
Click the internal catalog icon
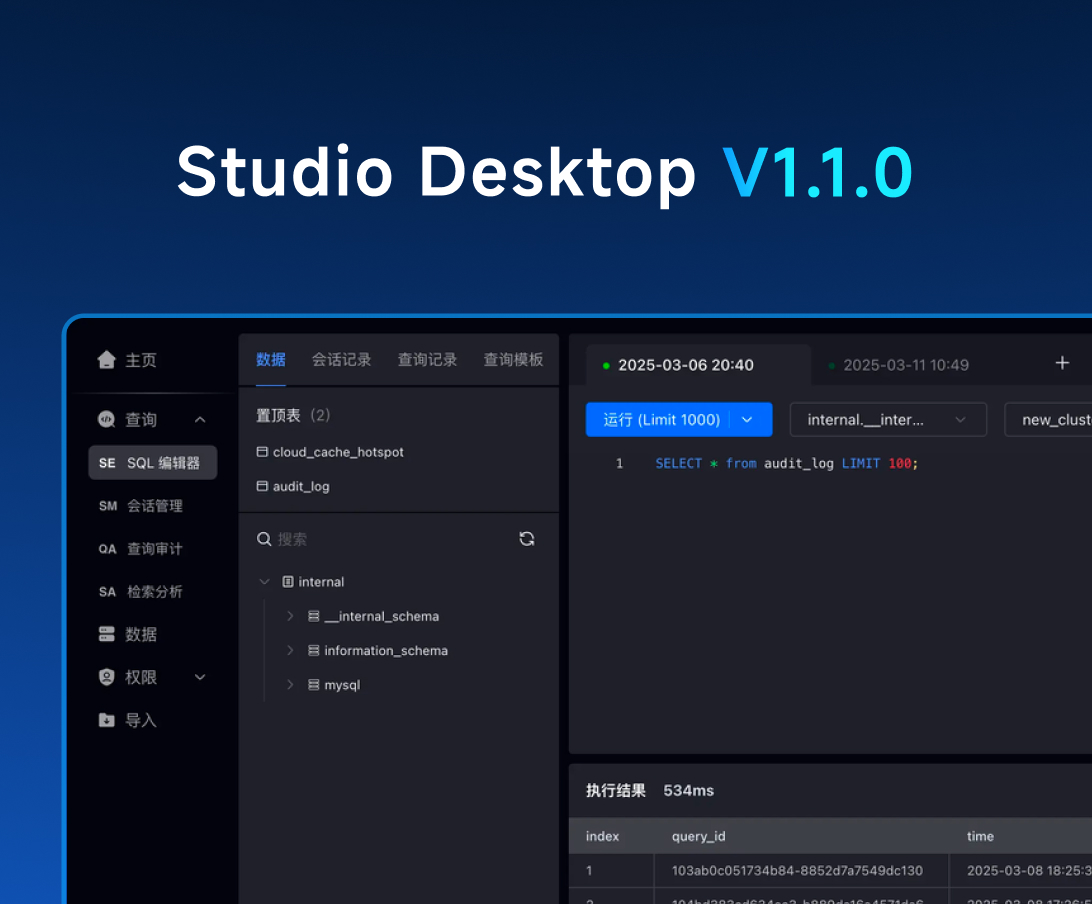coord(288,582)
